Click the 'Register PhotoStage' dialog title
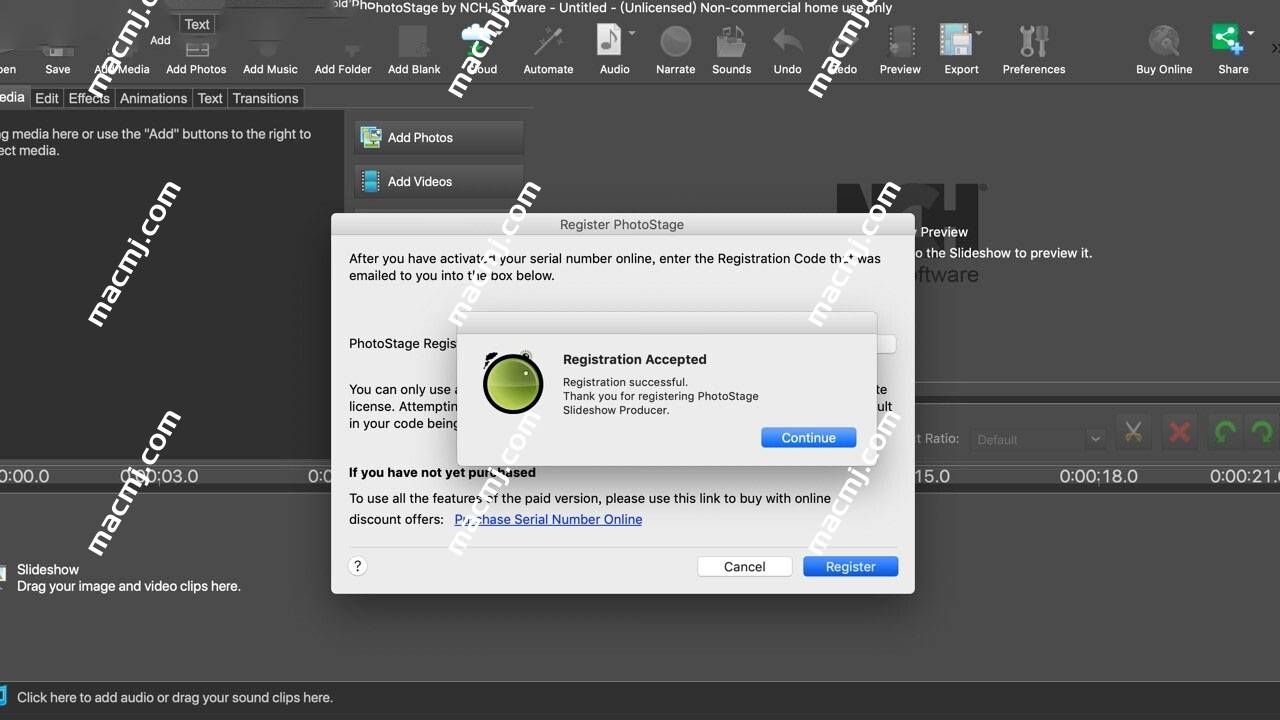This screenshot has width=1280, height=720. point(622,224)
